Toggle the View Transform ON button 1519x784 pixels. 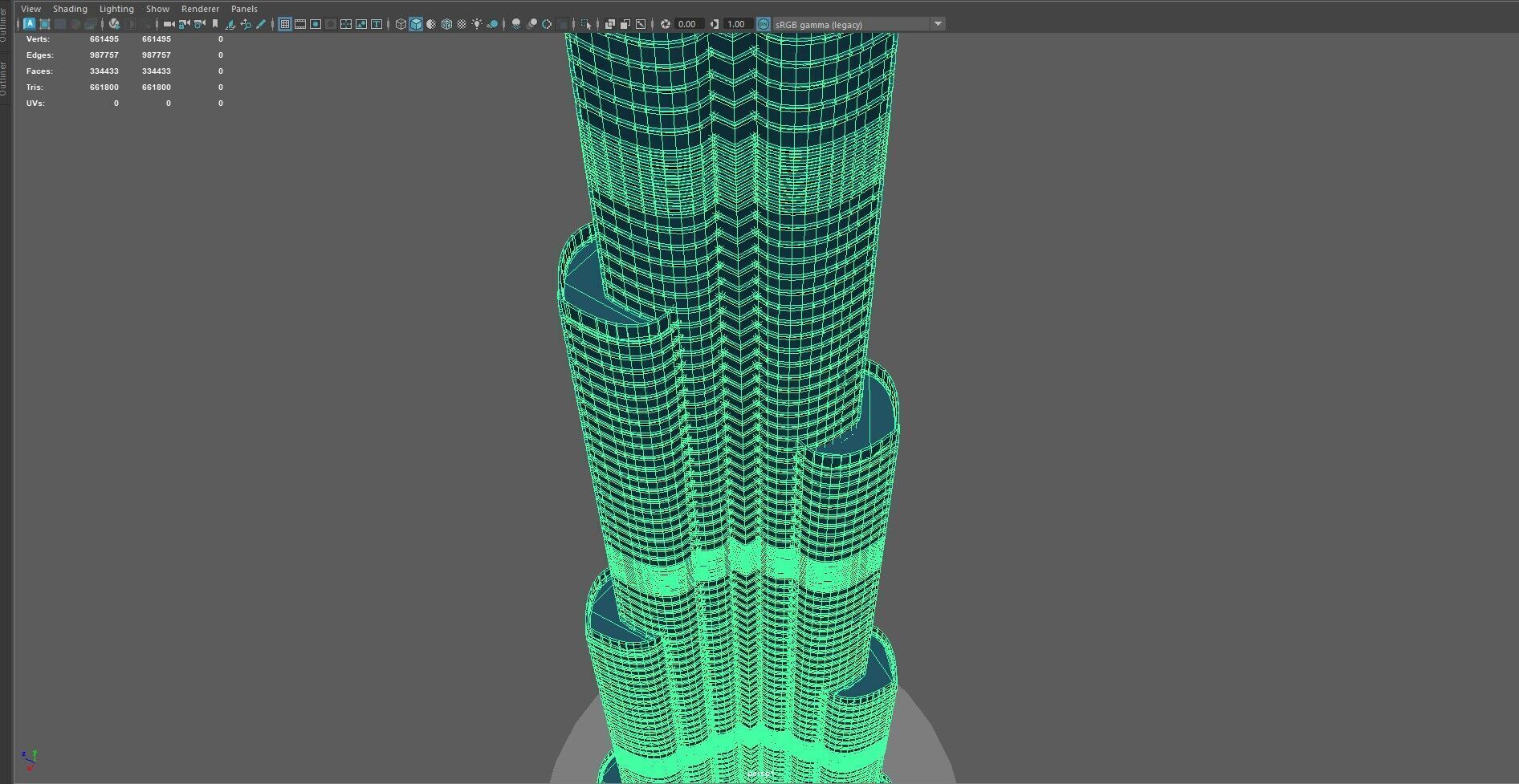pos(764,24)
